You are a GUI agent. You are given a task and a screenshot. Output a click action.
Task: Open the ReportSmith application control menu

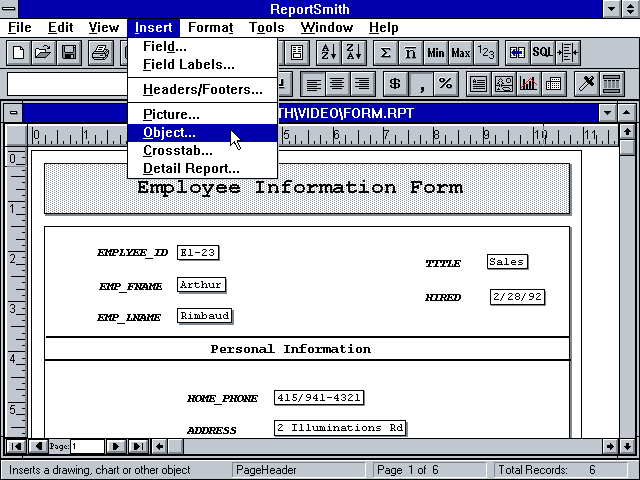coord(9,9)
